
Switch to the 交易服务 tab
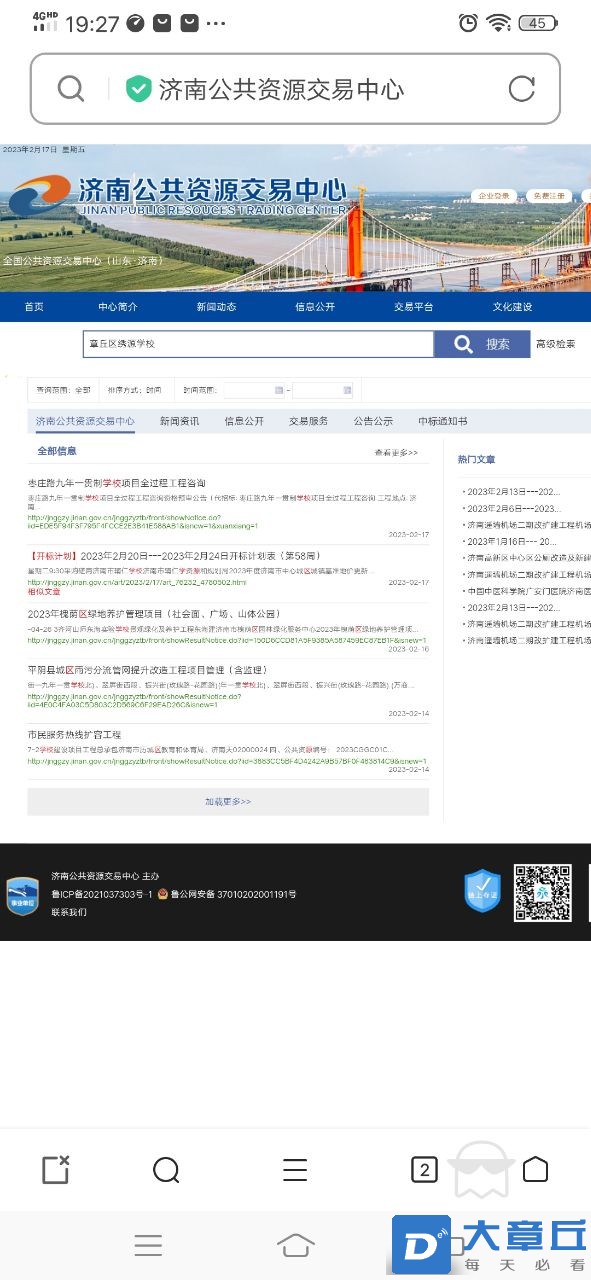click(x=308, y=422)
